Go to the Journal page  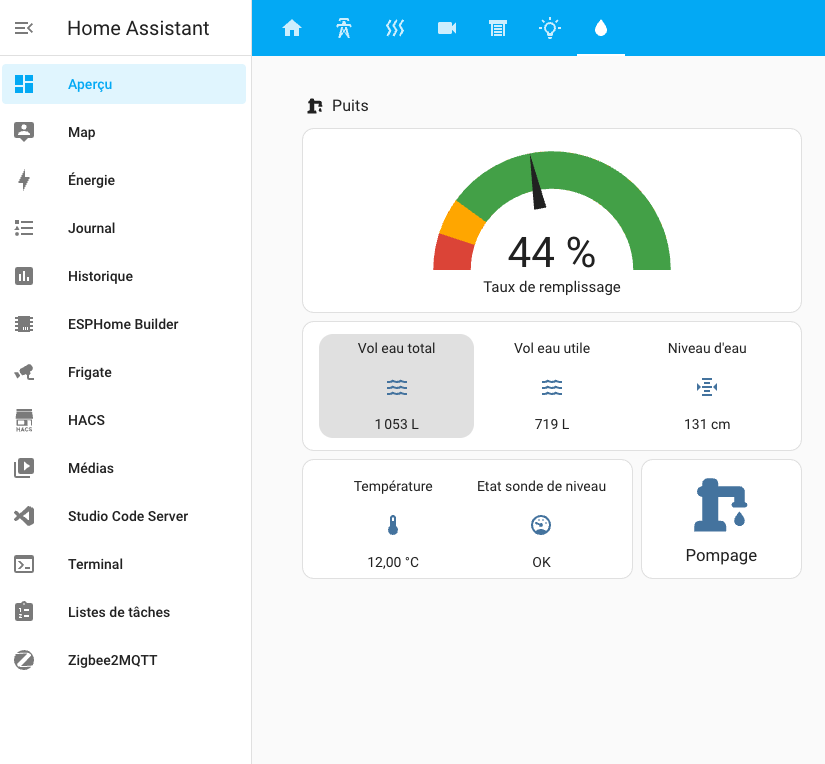click(124, 228)
